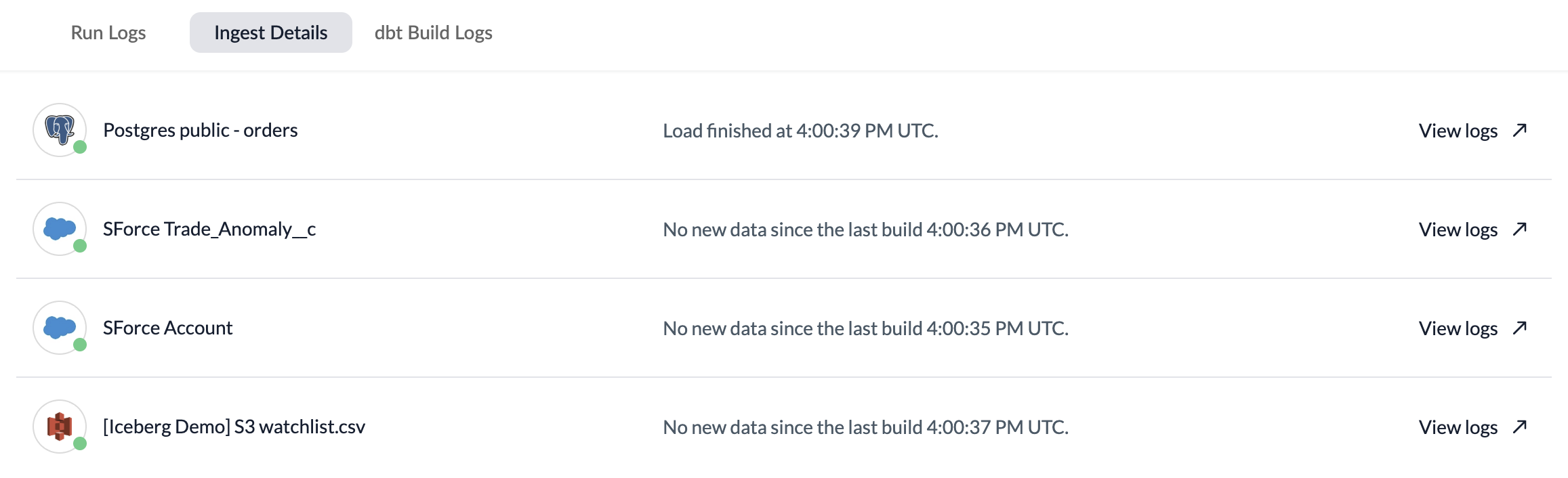Image resolution: width=1568 pixels, height=478 pixels.
Task: Select the Salesforce icon for Trade_Anomaly__c
Action: [60, 229]
